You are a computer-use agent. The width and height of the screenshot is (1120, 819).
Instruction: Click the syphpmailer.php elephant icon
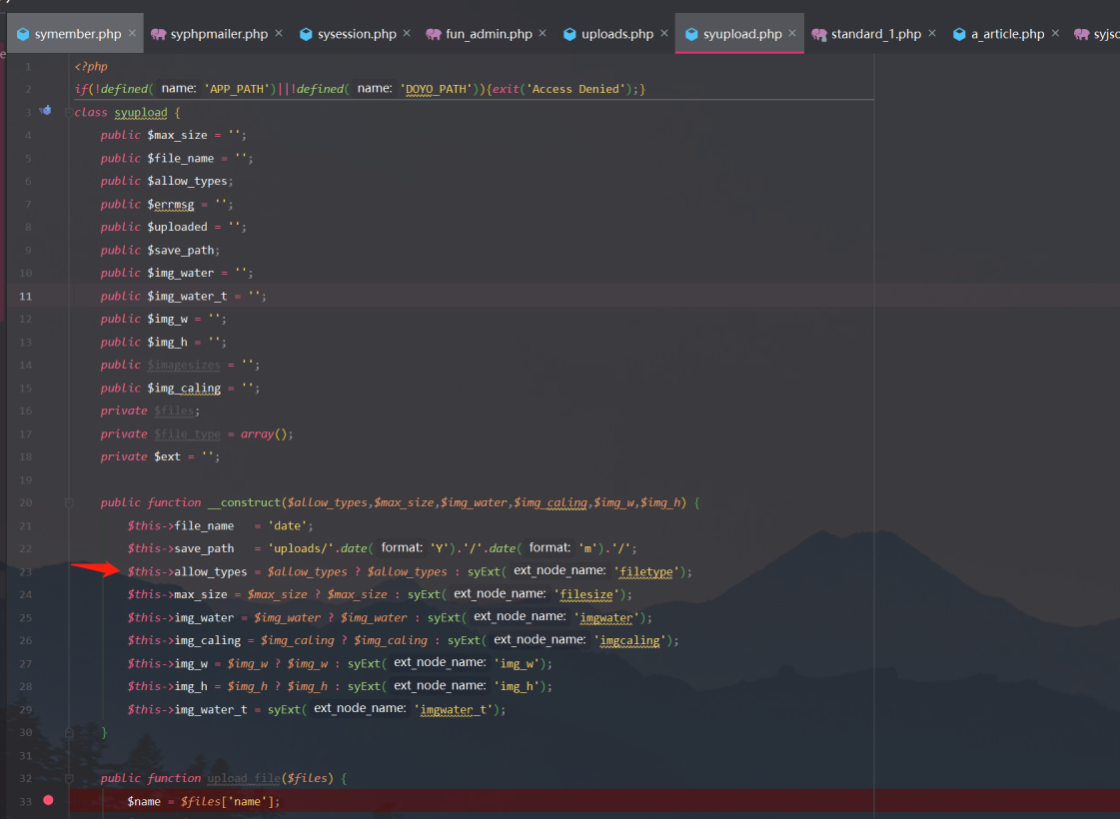point(159,34)
